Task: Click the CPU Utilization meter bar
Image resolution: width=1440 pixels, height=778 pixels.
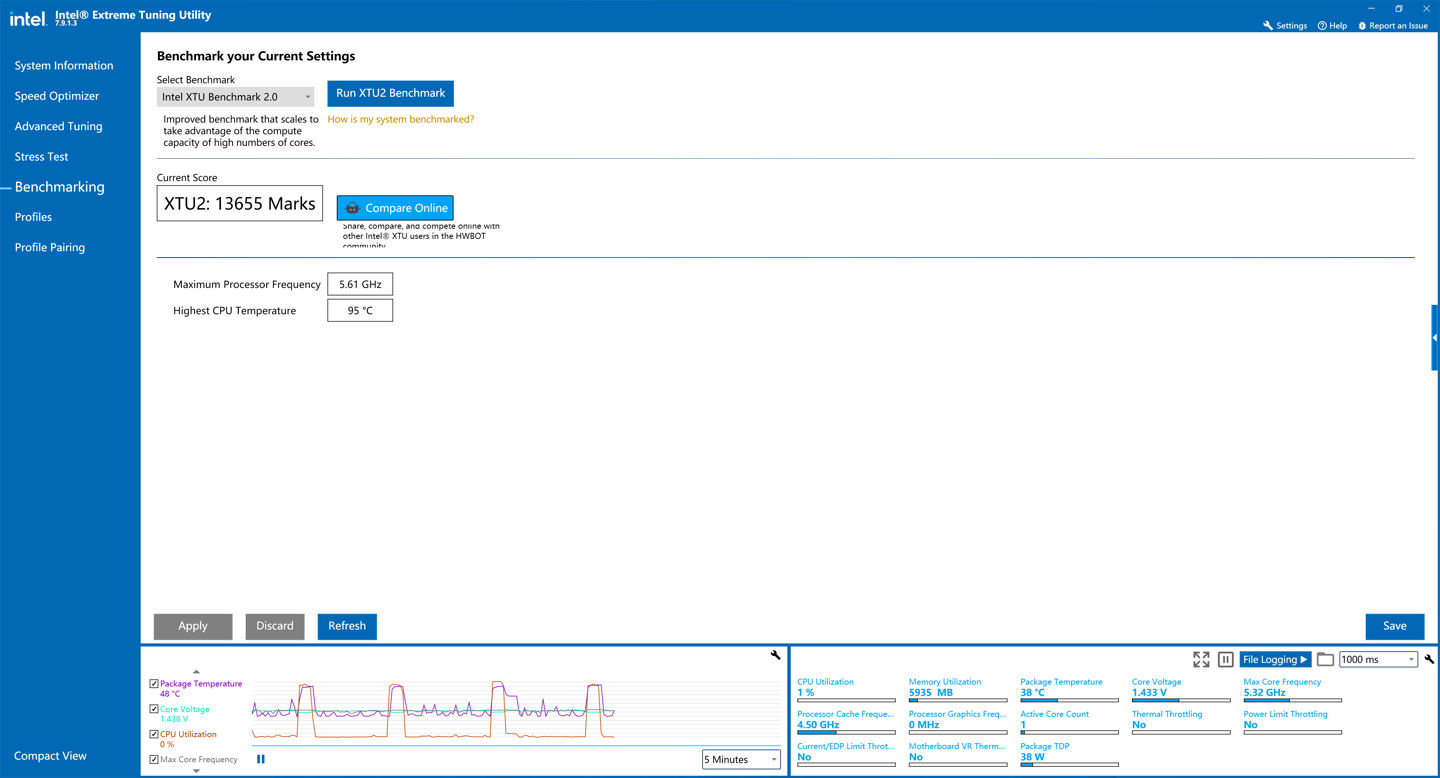Action: [846, 700]
